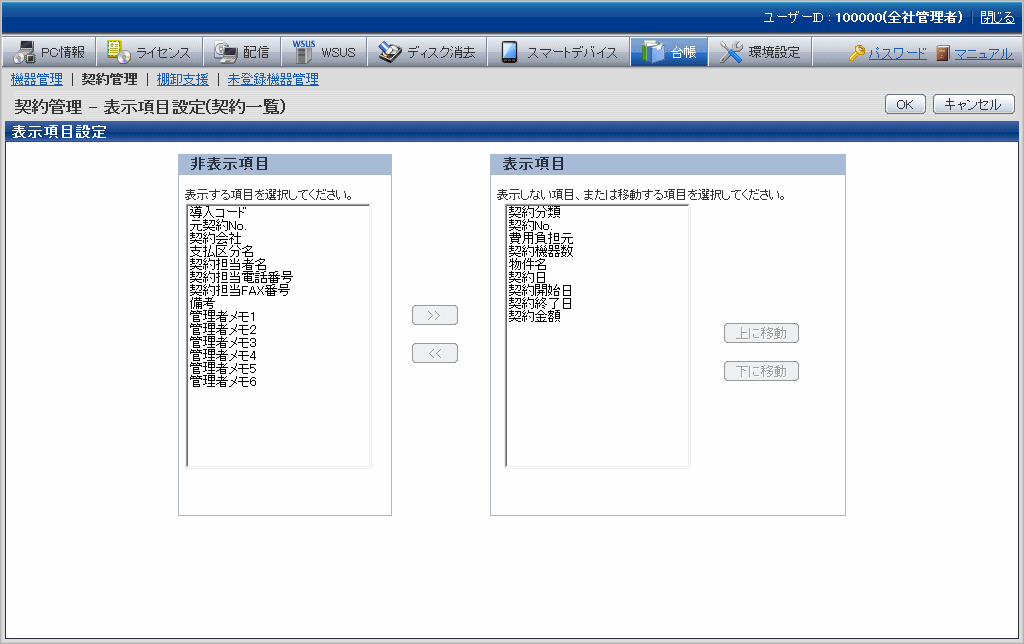Viewport: 1024px width, 644px height.
Task: Open the マニュアル link
Action: pos(984,54)
